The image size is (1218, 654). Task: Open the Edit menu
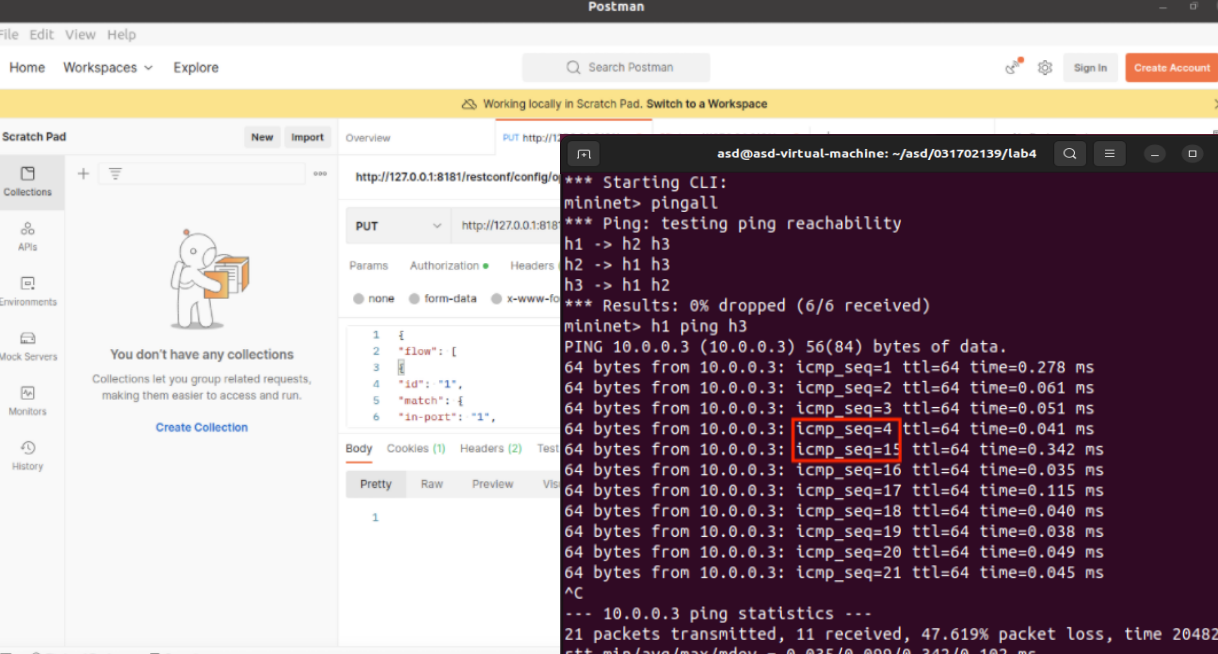point(41,34)
